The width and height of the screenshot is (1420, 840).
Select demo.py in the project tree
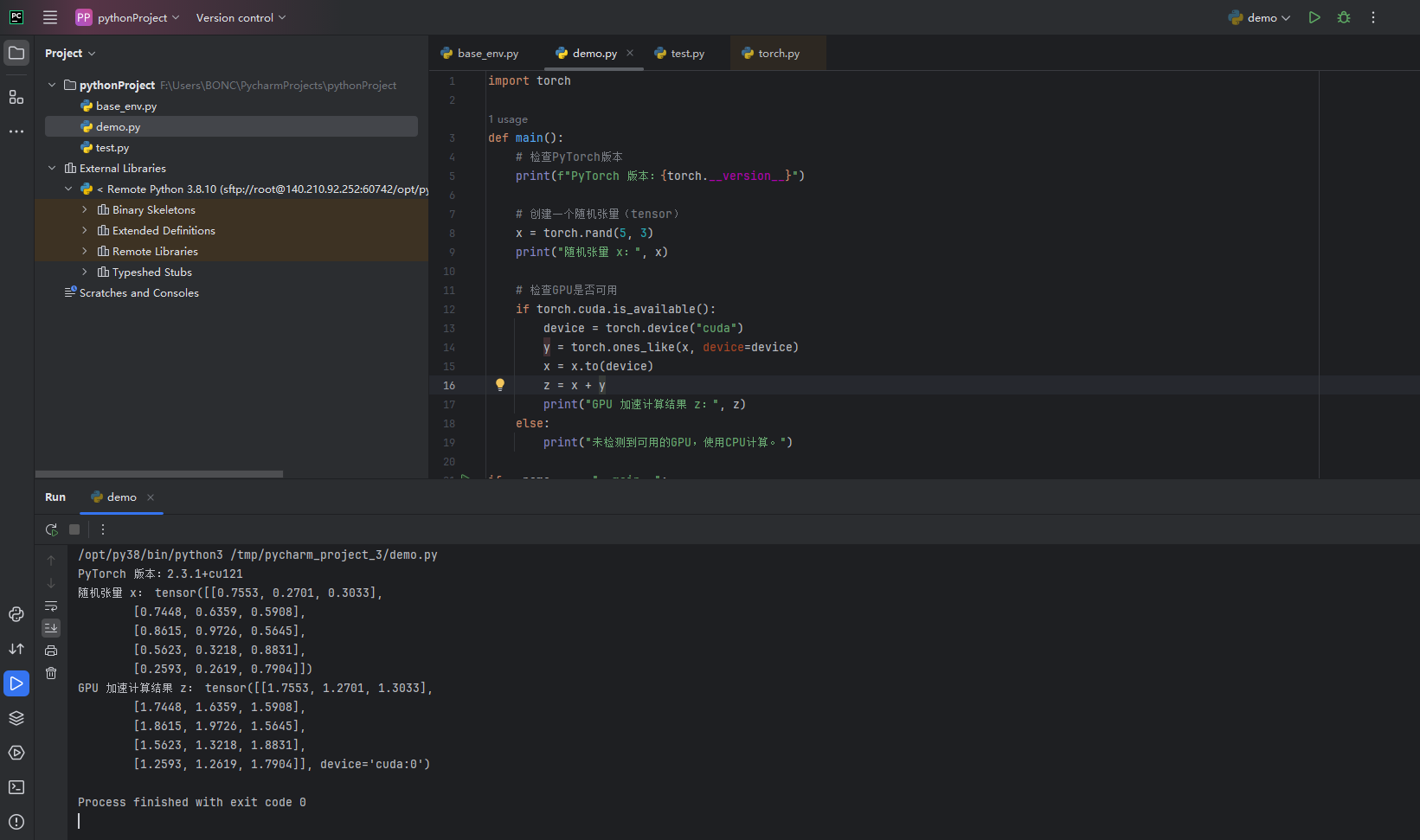click(x=231, y=126)
